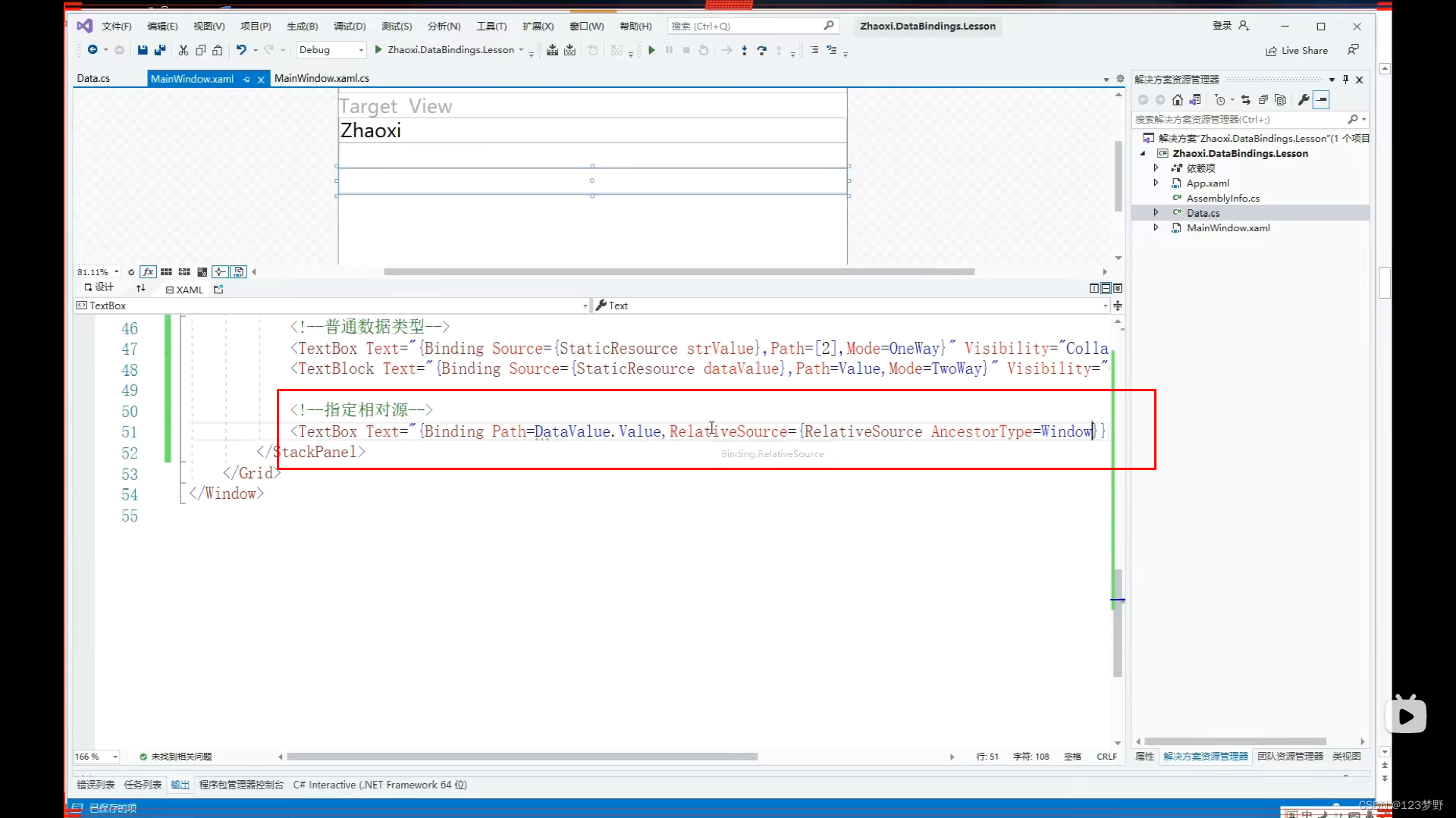Select AssemblyInfo.cs in Solution Explorer
The image size is (1456, 818).
(x=1222, y=199)
